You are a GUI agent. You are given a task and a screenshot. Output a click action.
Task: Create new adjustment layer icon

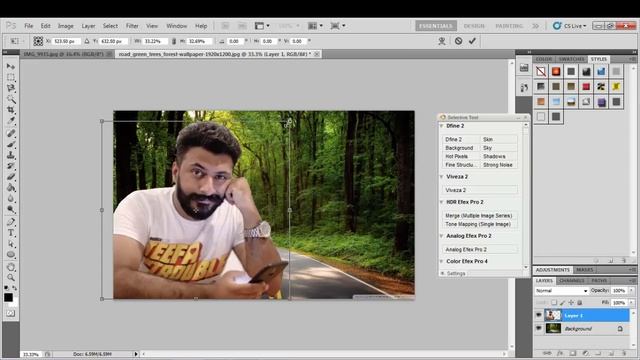(x=585, y=353)
